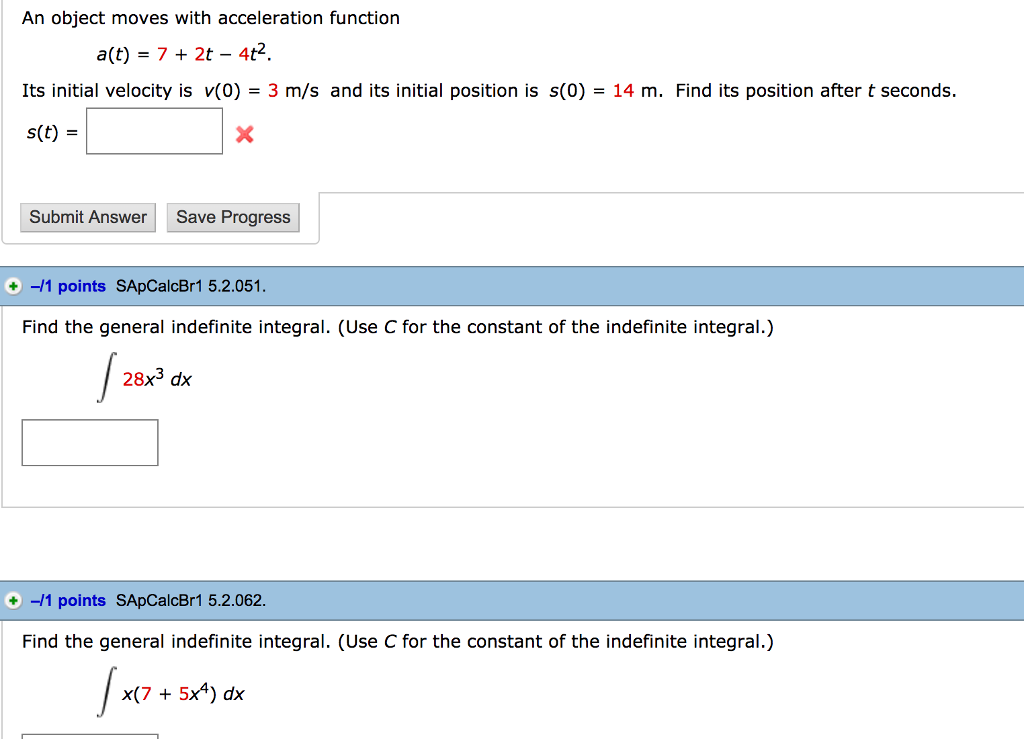Screen dimensions: 1024x739
Task: Expand question 5.2.051 with green plus icon
Action: pos(13,286)
